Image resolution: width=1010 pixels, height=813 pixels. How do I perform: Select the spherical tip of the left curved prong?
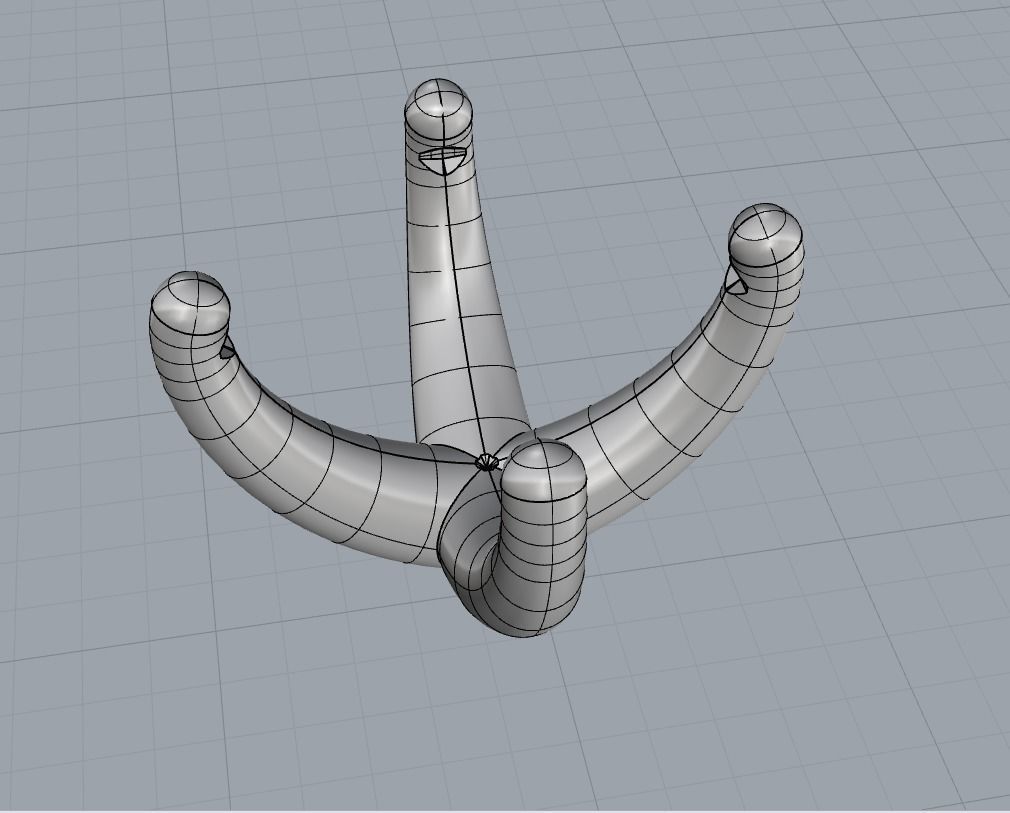[x=190, y=303]
